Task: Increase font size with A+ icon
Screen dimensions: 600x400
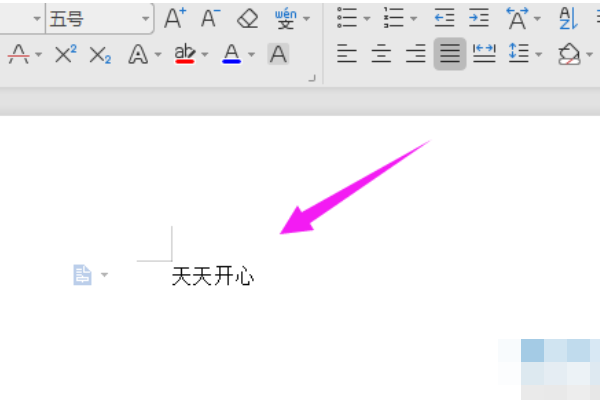Action: (175, 18)
